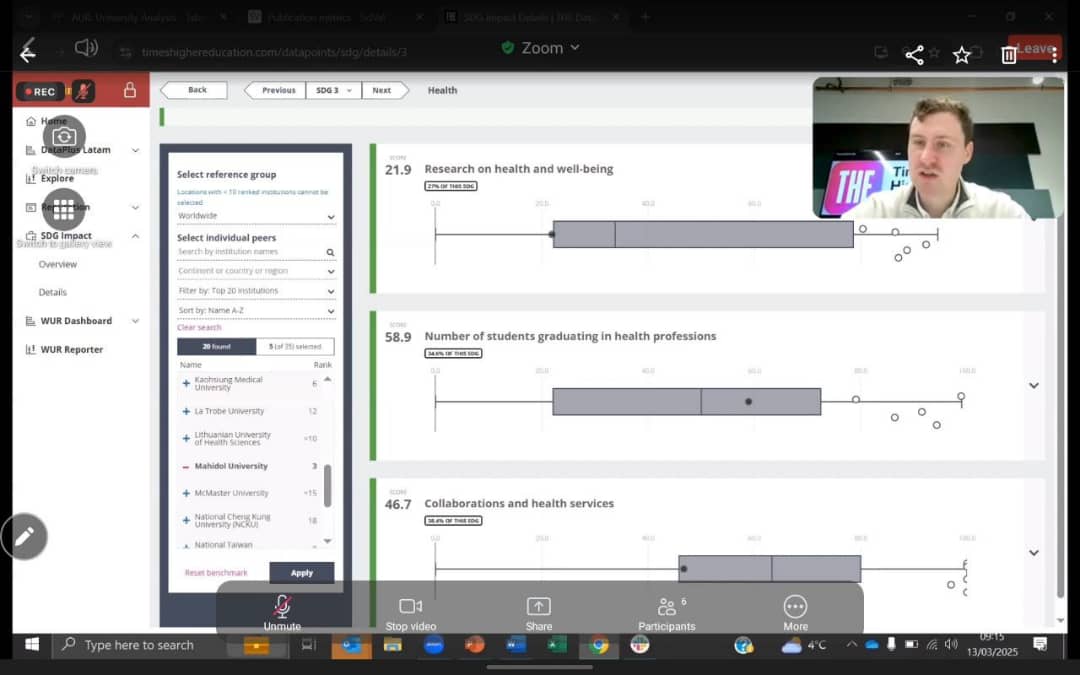Open Excel in the Windows taskbar
The image size is (1080, 675).
coord(557,645)
